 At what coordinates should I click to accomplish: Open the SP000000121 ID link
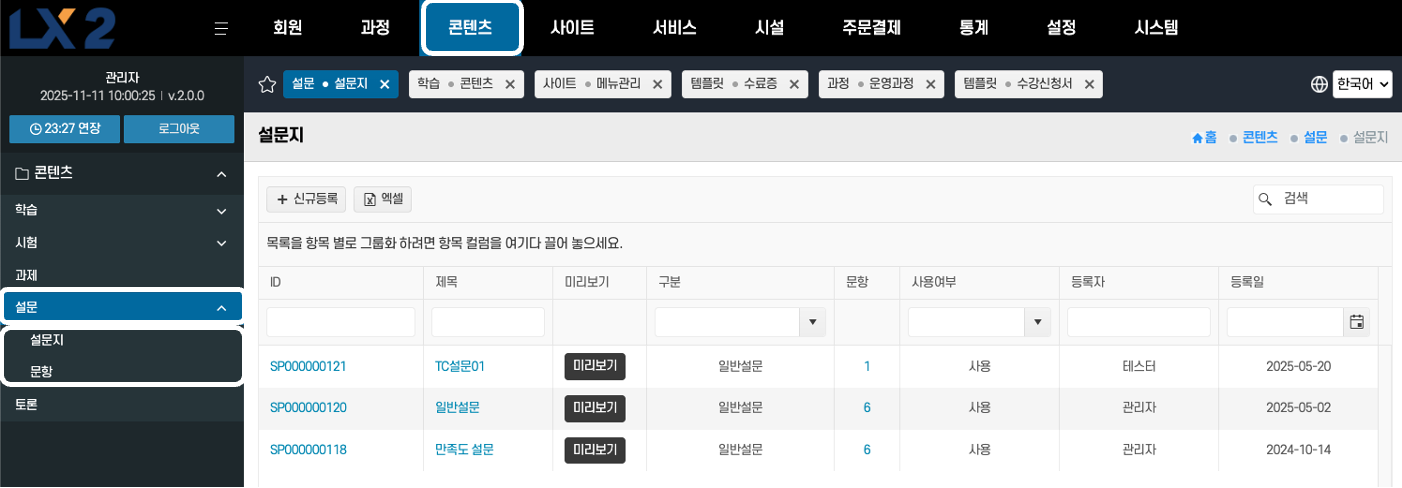pos(308,367)
